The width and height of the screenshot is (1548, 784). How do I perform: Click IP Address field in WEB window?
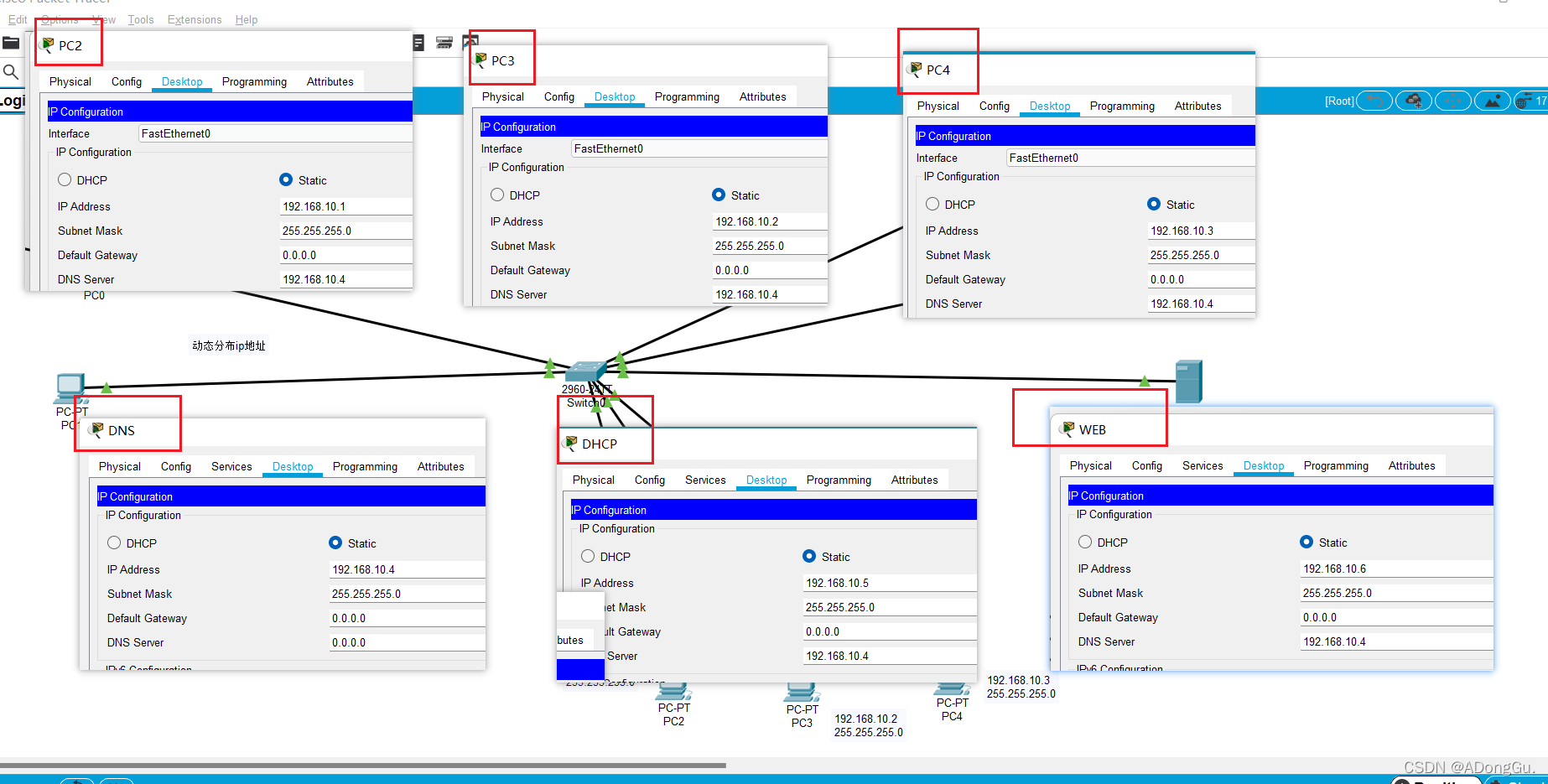pyautogui.click(x=1397, y=569)
